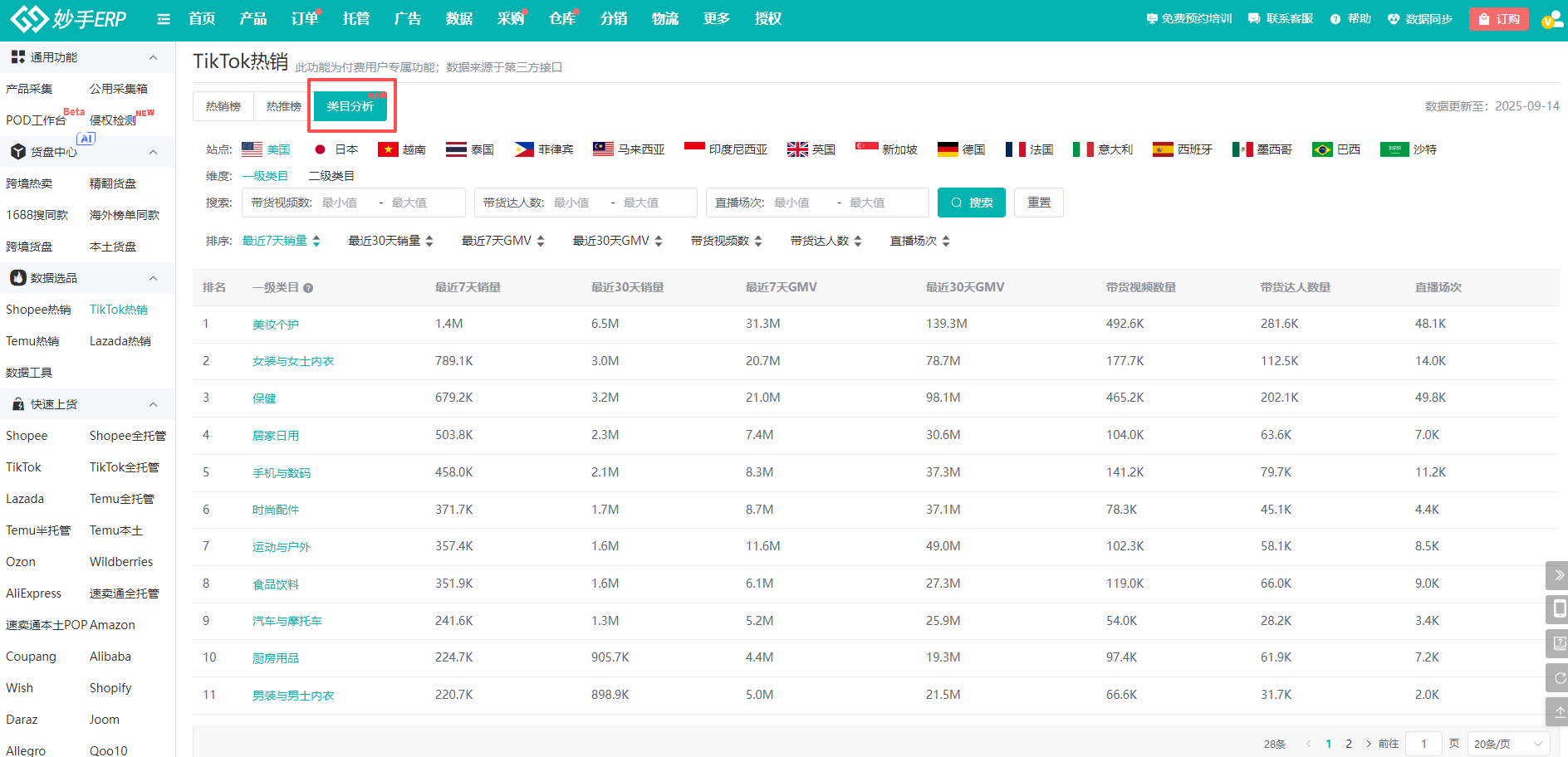Expand the right-side floating panel chevrons
Image resolution: width=1568 pixels, height=757 pixels.
pos(1559,574)
